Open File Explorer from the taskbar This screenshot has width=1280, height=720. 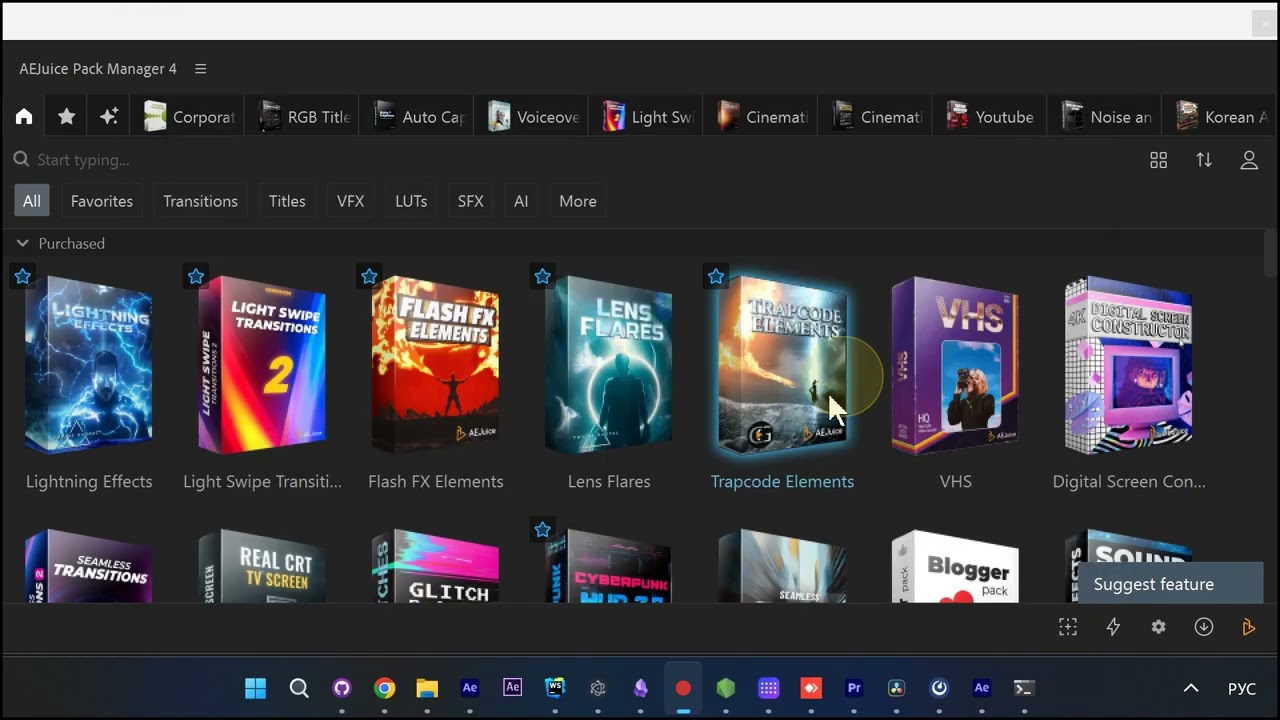(427, 688)
